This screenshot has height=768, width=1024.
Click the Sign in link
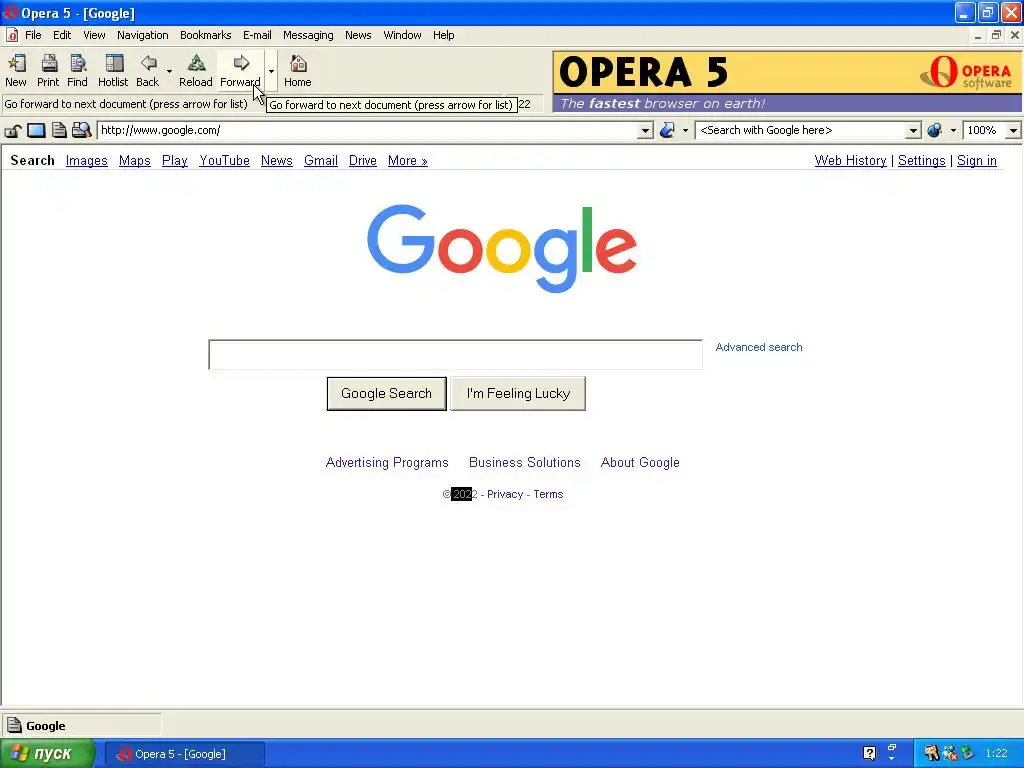(976, 161)
